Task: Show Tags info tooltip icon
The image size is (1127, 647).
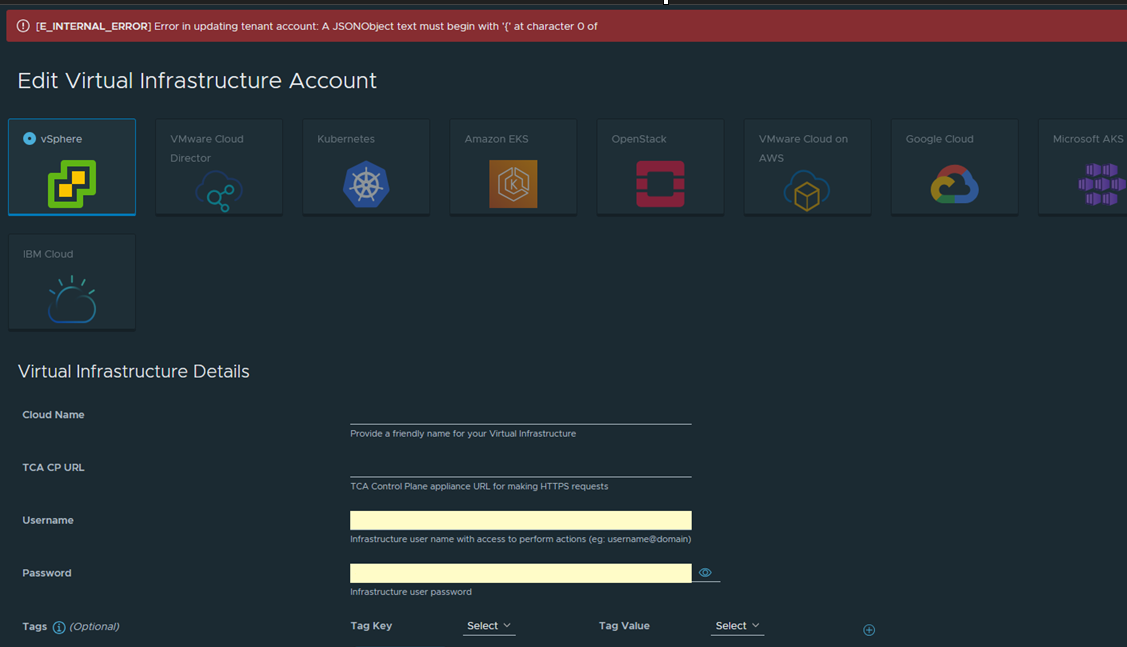Action: (x=59, y=627)
